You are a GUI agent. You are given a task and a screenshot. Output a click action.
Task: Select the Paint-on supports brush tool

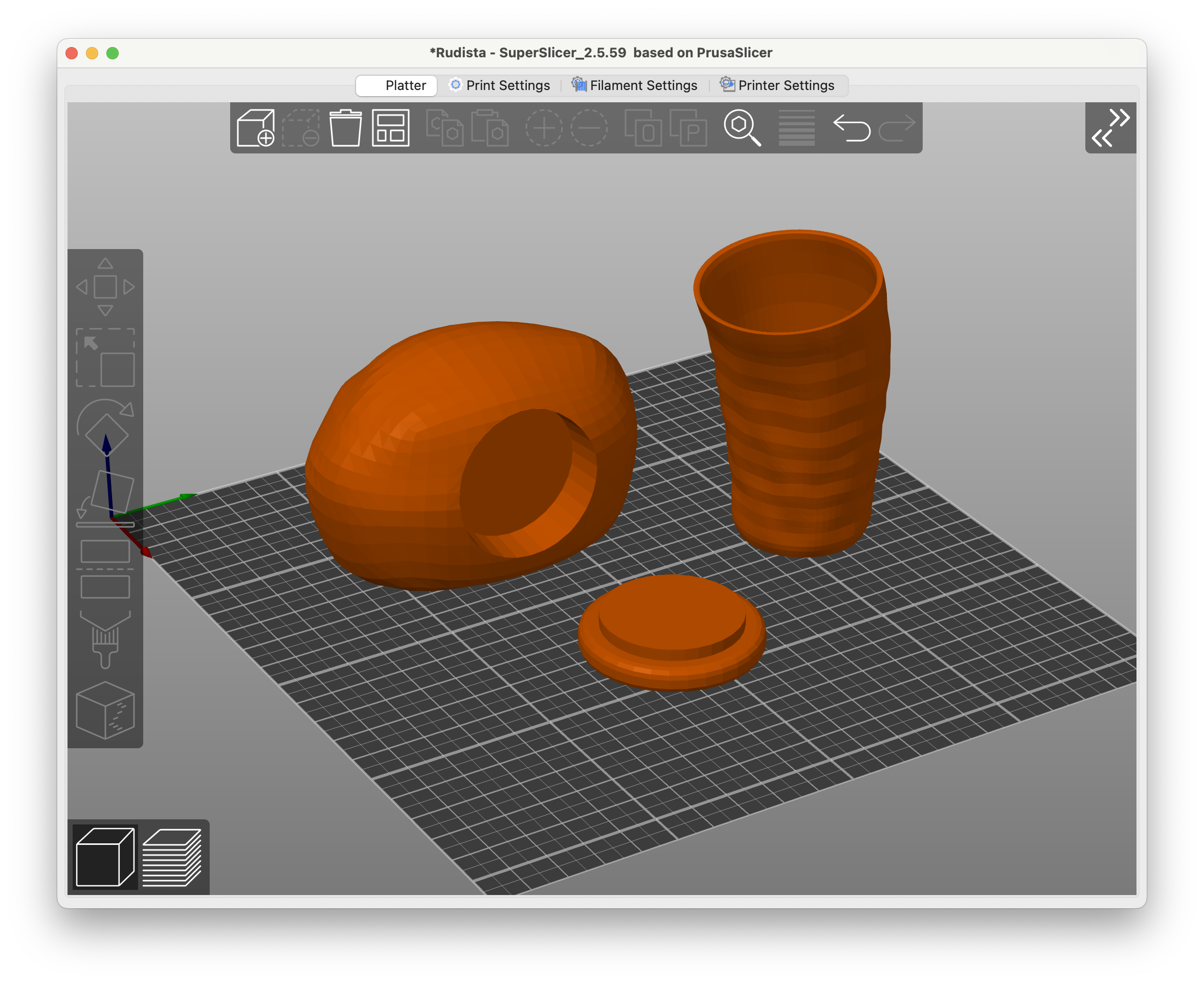(105, 639)
